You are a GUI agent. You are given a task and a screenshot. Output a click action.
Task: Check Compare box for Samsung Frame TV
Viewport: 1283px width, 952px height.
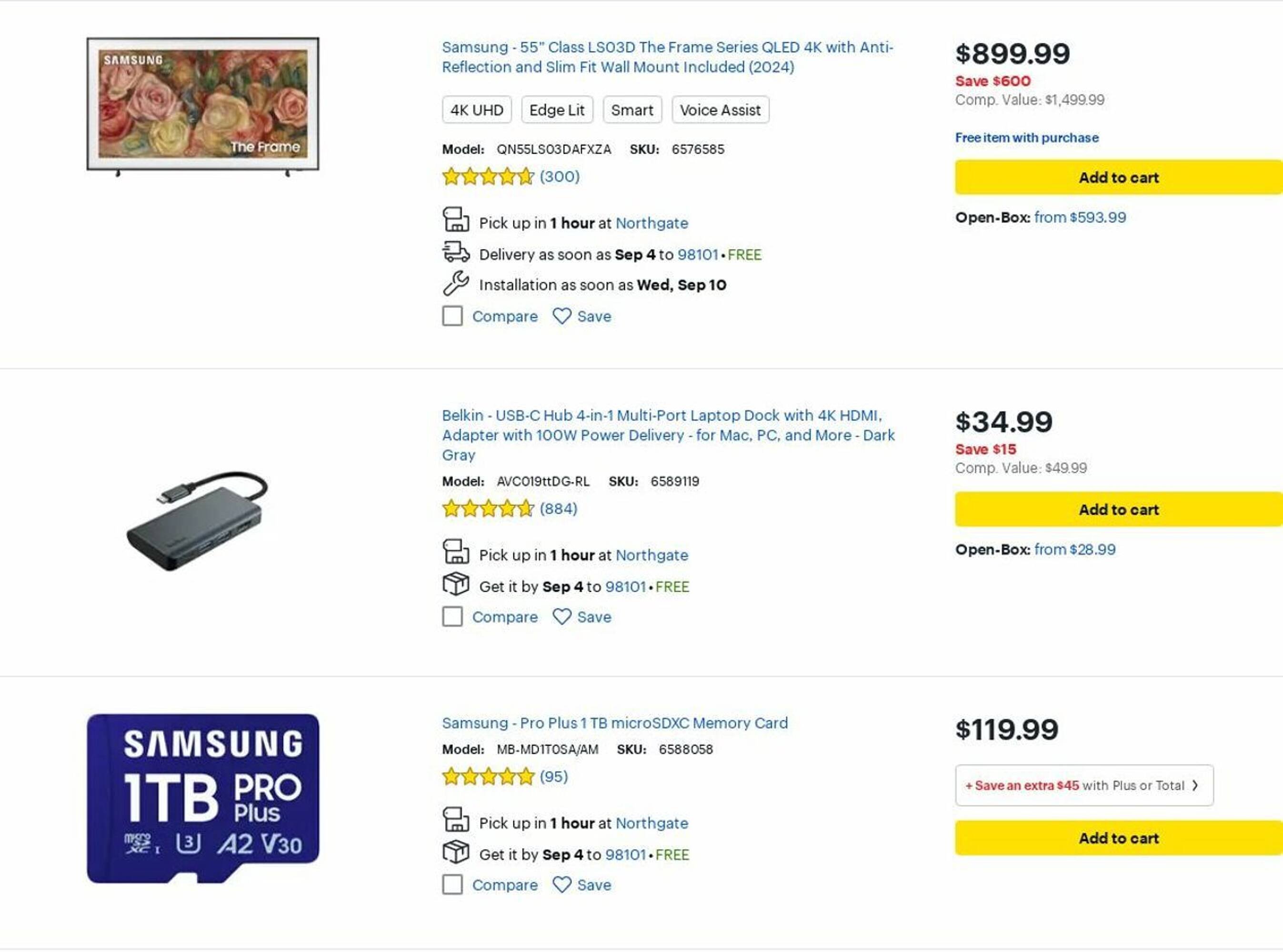pos(452,316)
